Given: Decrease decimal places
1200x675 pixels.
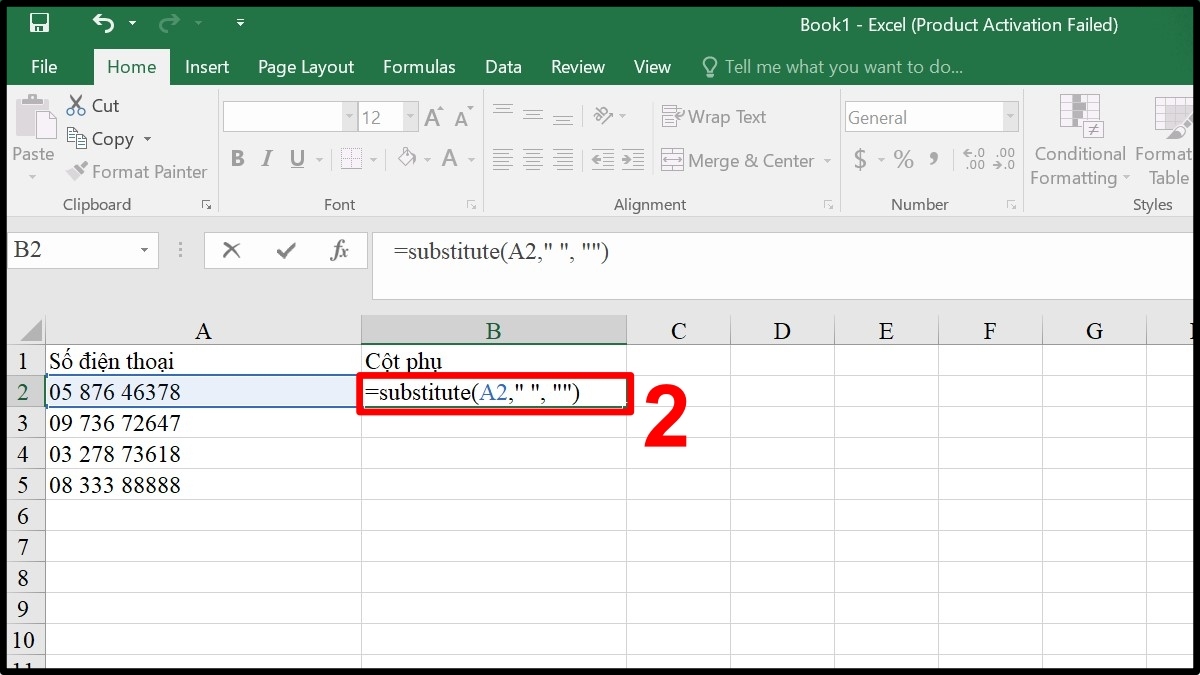Looking at the screenshot, I should (x=1004, y=159).
